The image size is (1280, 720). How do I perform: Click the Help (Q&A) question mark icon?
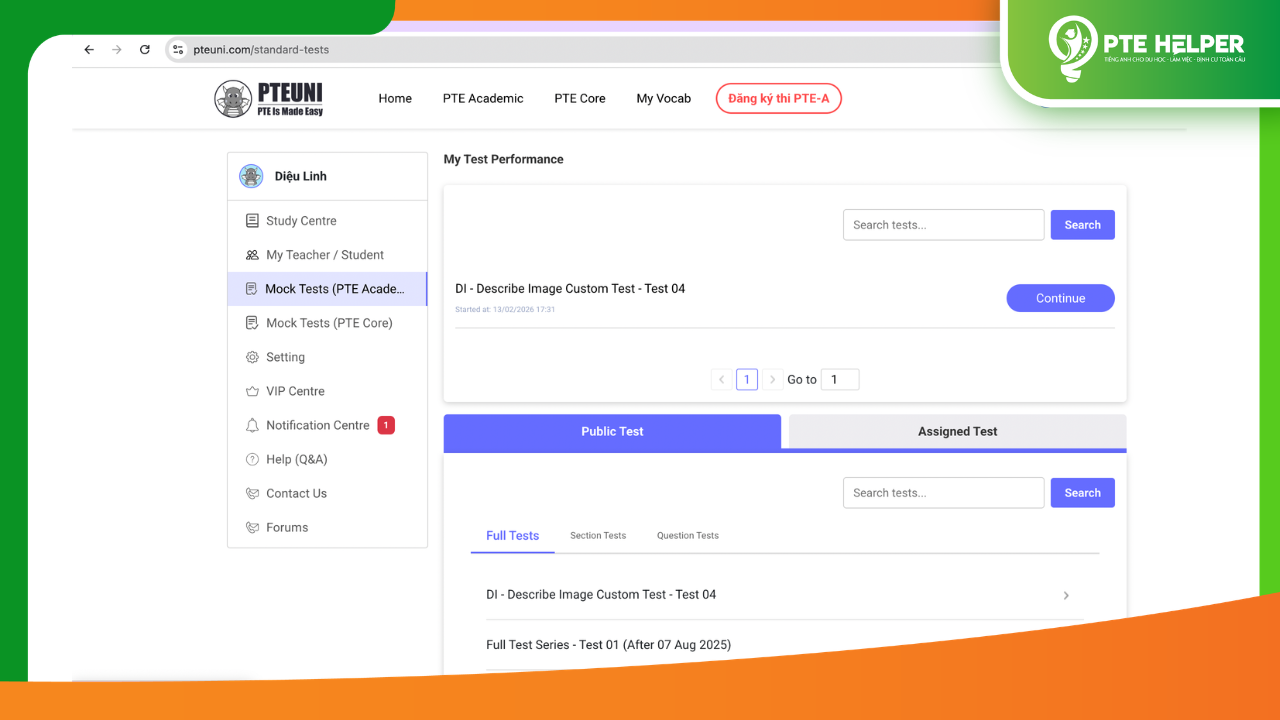(252, 459)
